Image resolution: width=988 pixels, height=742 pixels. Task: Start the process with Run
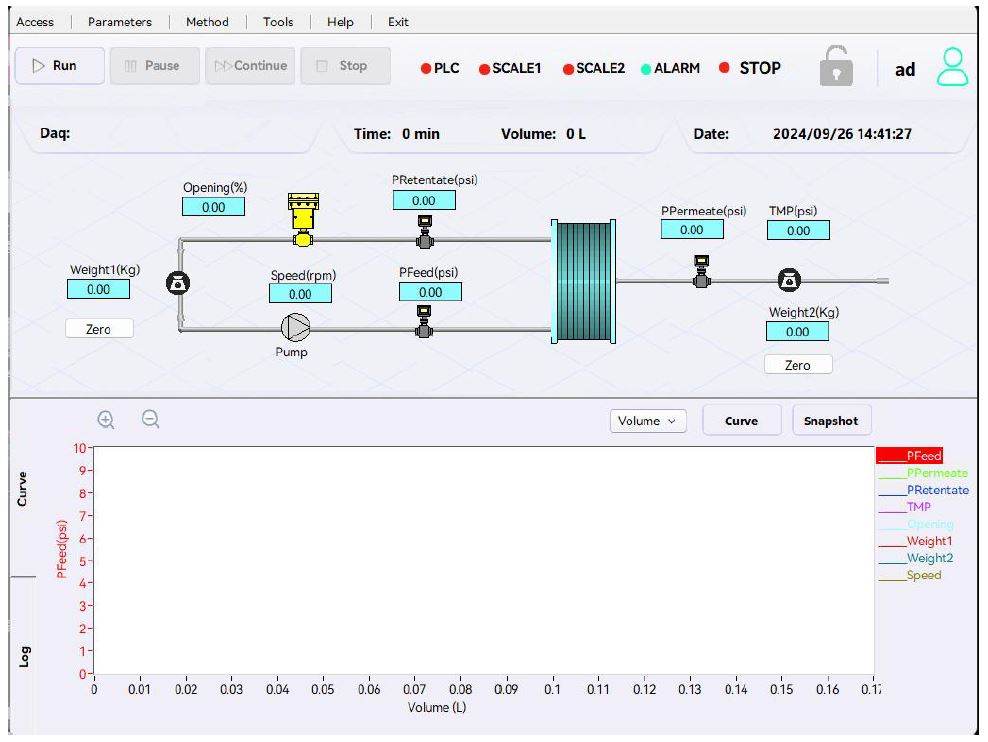click(x=60, y=66)
